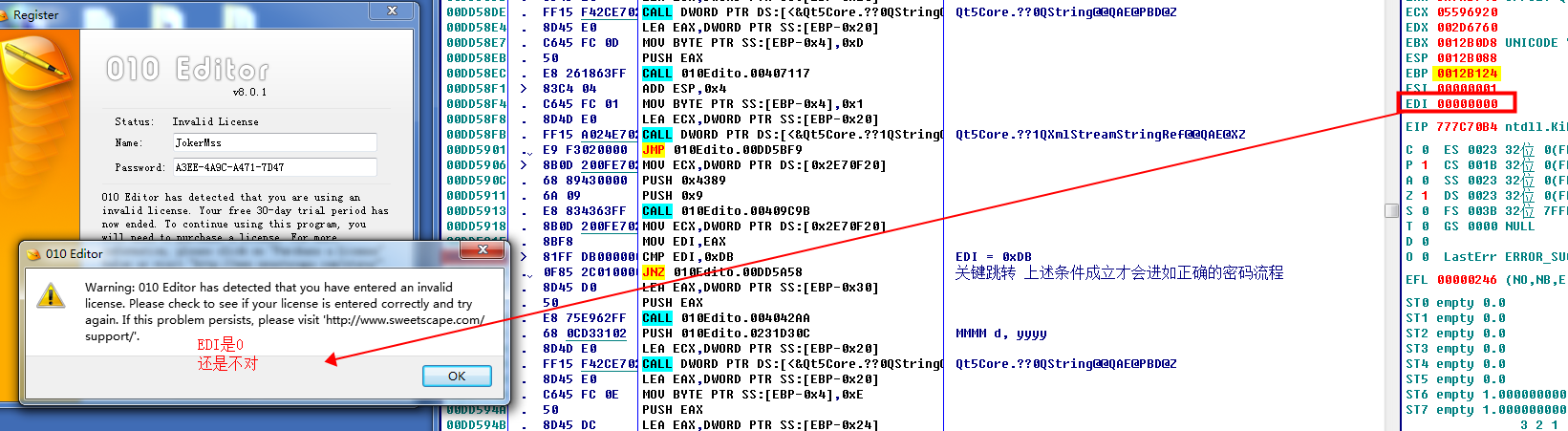Image resolution: width=1568 pixels, height=431 pixels.
Task: Toggle the P flag value
Action: click(1425, 165)
